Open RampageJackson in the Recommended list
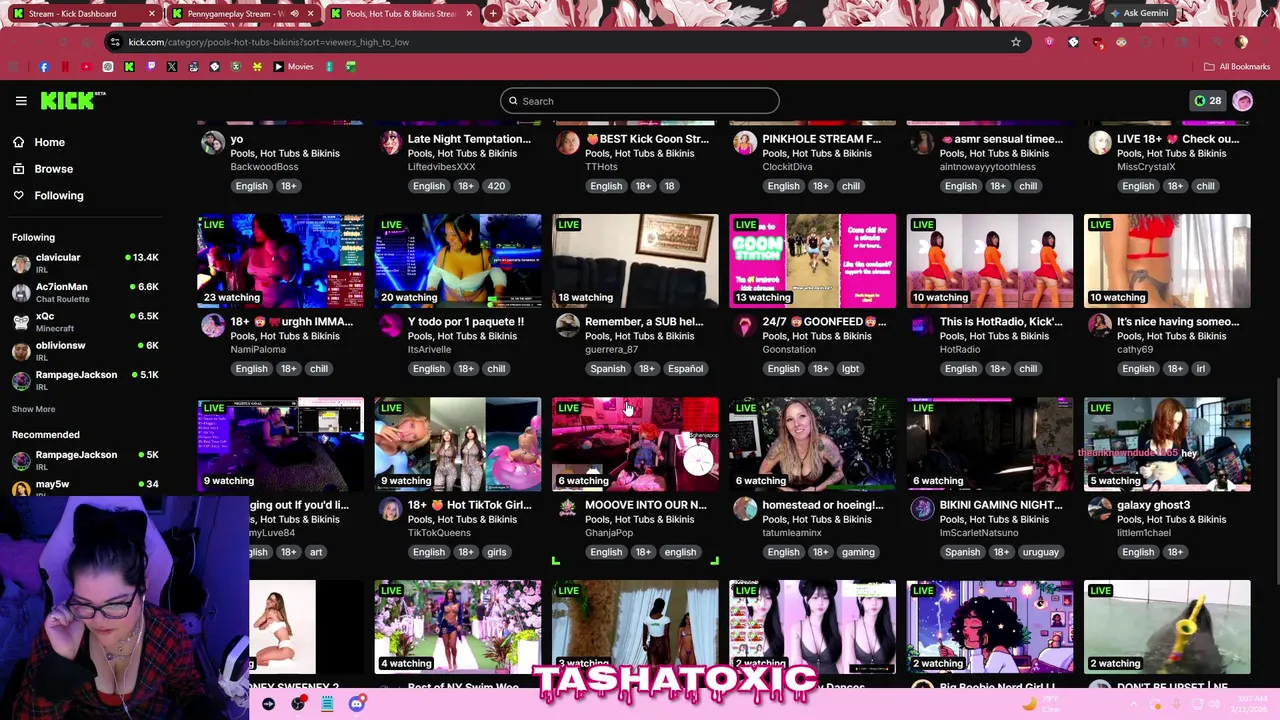Image resolution: width=1280 pixels, height=720 pixels. (x=85, y=460)
